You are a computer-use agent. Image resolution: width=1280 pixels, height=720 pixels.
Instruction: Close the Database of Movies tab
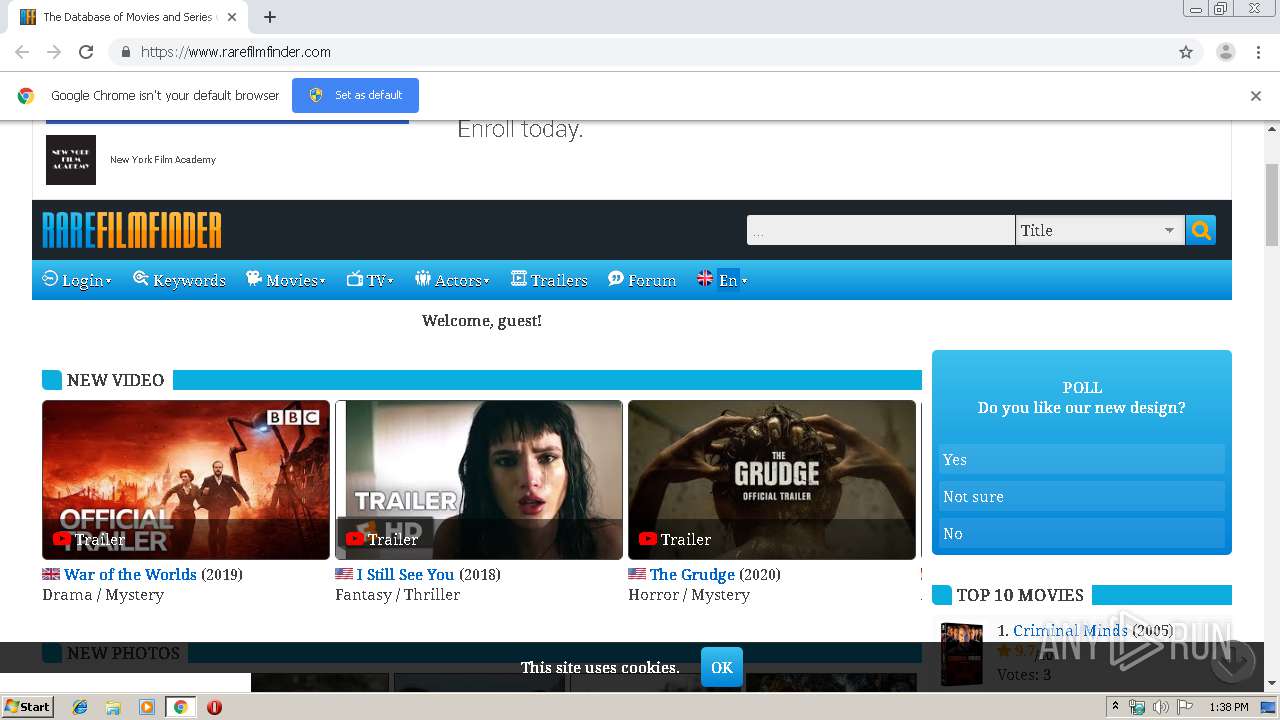[232, 17]
